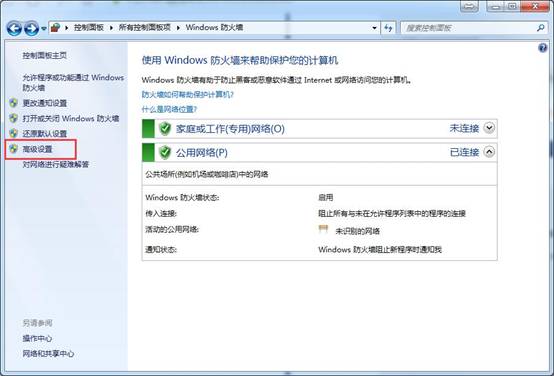
Task: Open the address bar history dropdown
Action: 374,28
